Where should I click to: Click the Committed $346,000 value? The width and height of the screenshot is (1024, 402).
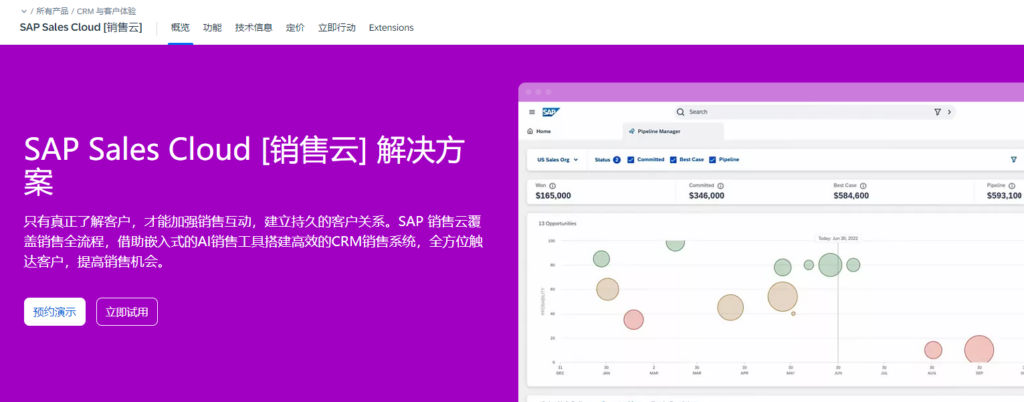click(707, 195)
